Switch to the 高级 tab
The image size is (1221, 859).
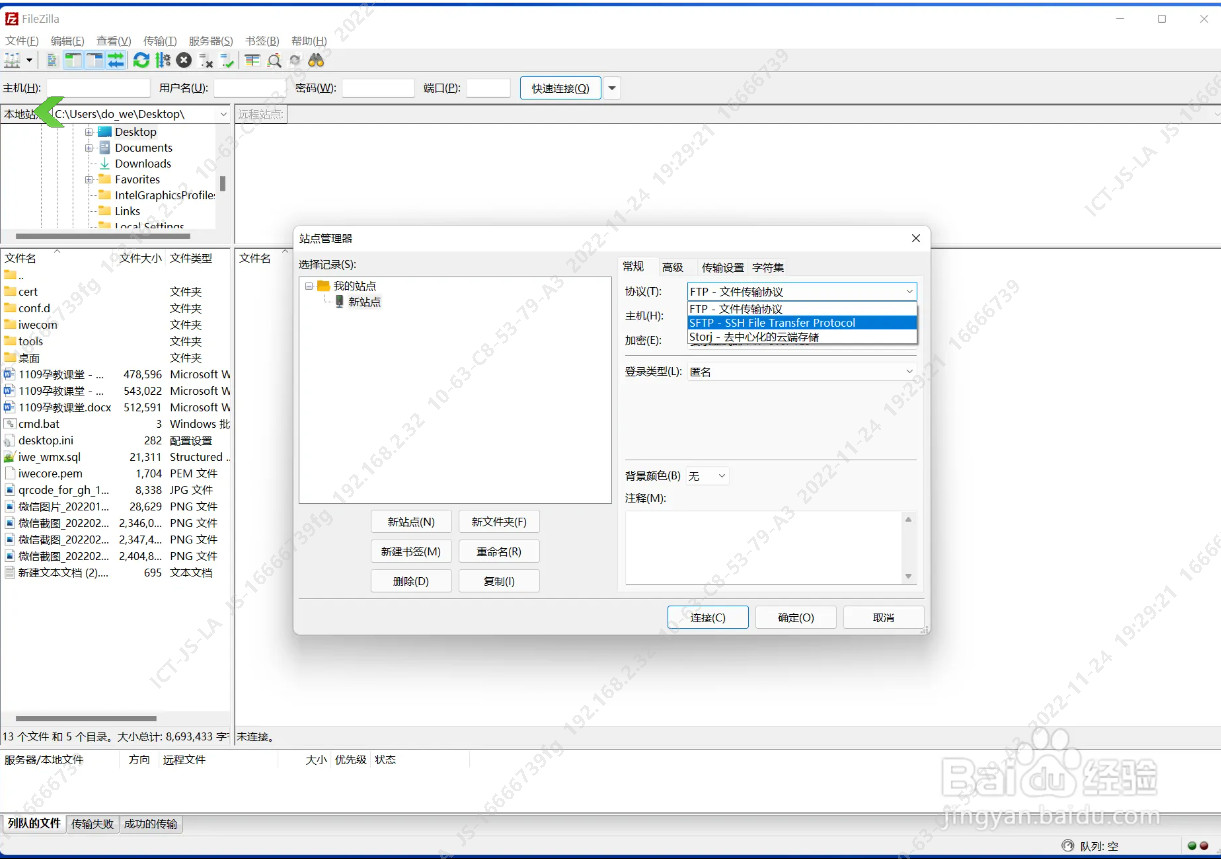(x=672, y=267)
